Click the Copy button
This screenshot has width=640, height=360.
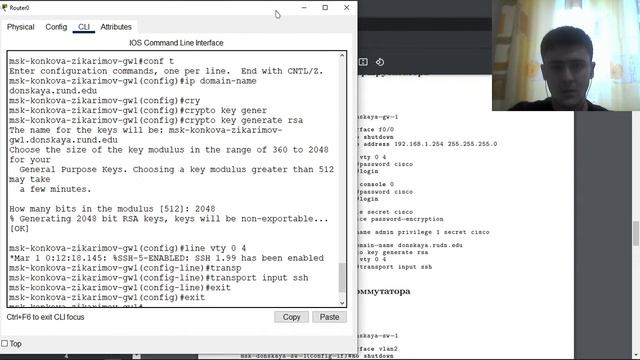point(291,317)
